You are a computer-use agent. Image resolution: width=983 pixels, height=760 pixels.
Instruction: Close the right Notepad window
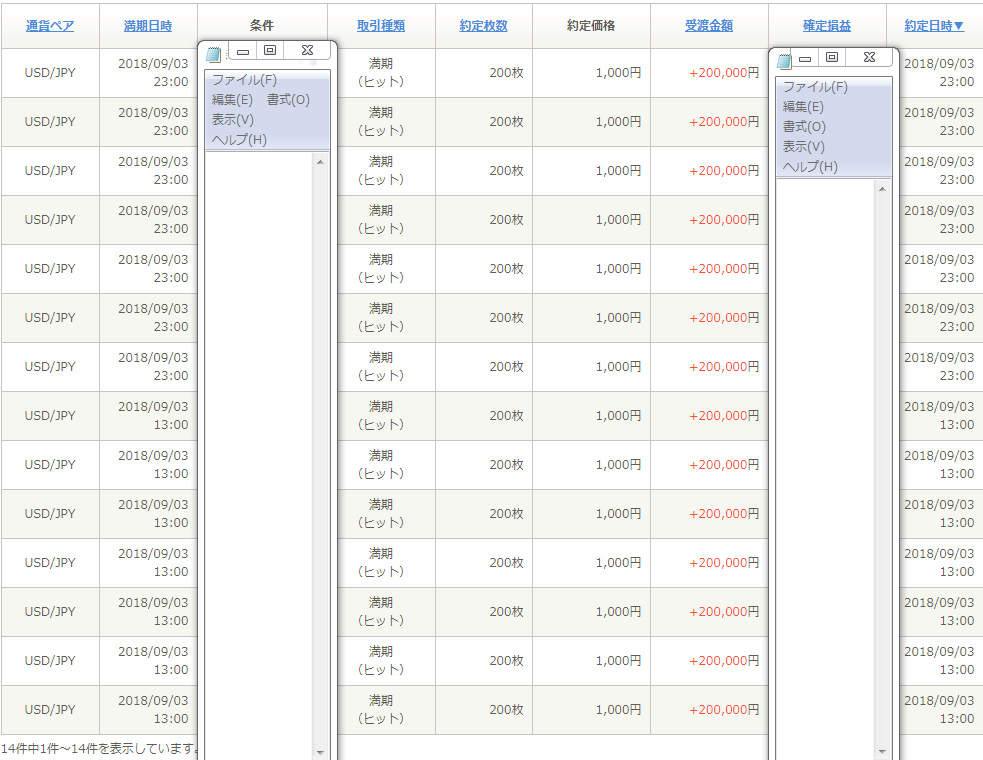pos(869,57)
